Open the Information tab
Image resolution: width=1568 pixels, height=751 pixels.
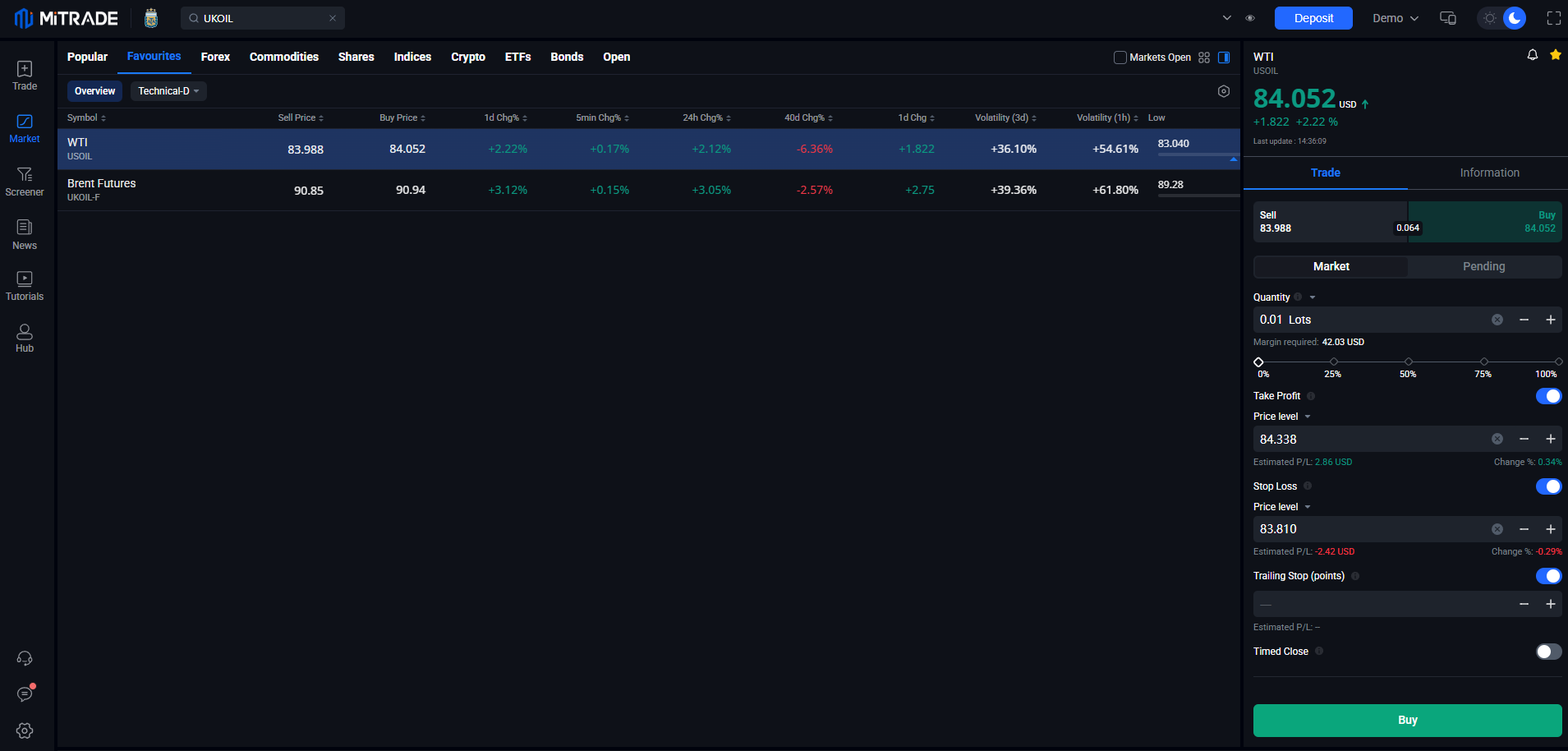[x=1489, y=173]
